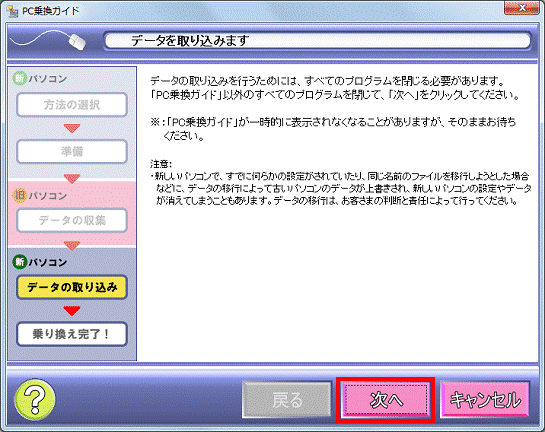Screen dimensions: 545x432
Task: Click the キャンセル (Cancel) button
Action: pos(485,400)
